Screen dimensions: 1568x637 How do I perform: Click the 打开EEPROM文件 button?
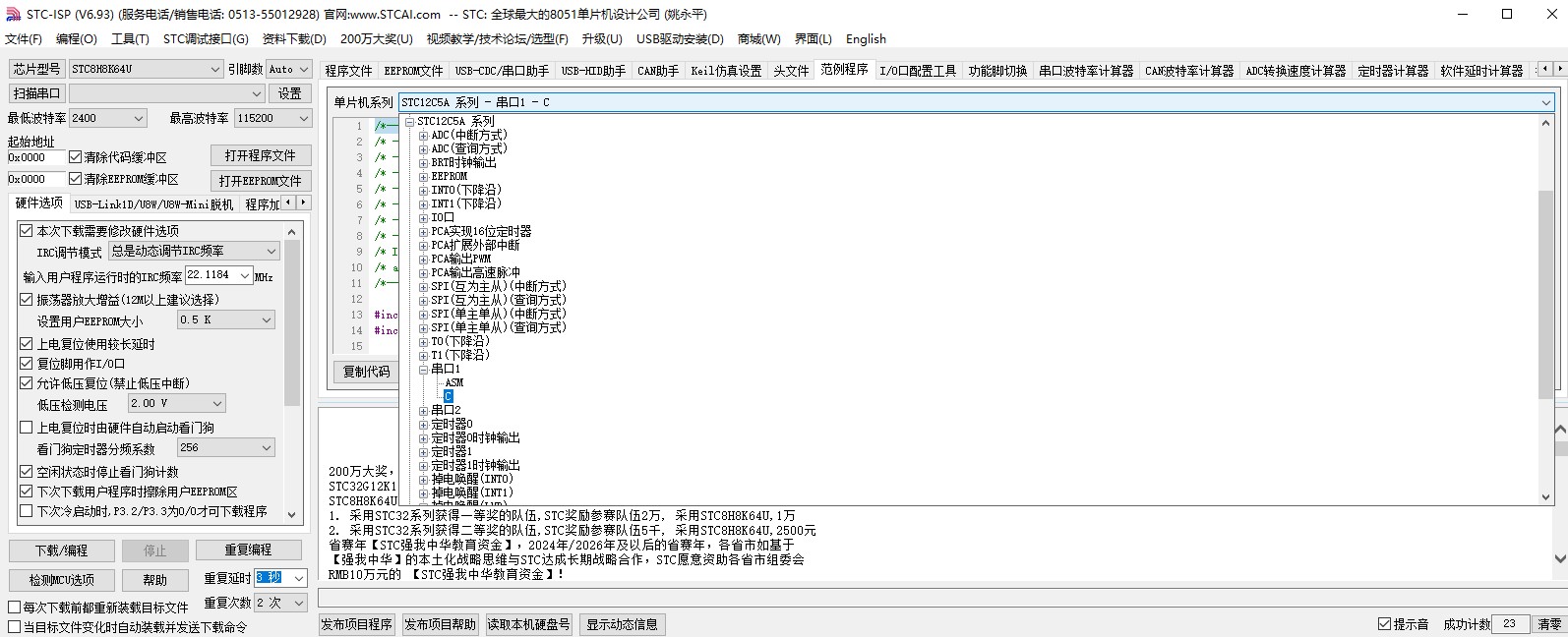[261, 181]
